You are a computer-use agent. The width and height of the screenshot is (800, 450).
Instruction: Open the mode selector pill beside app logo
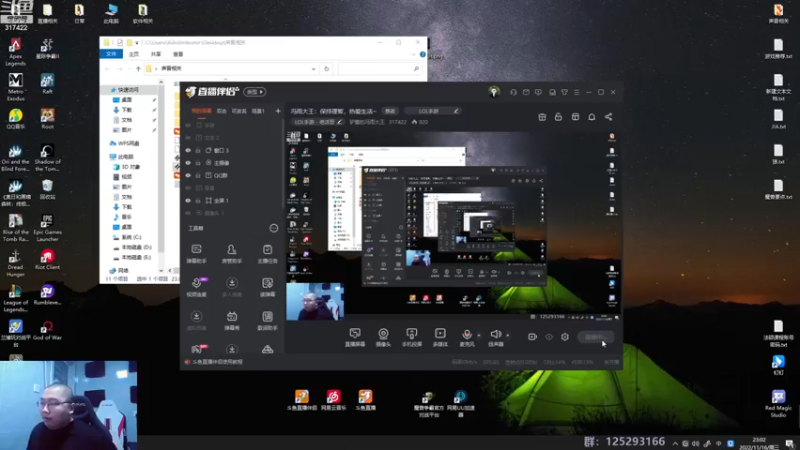[255, 92]
